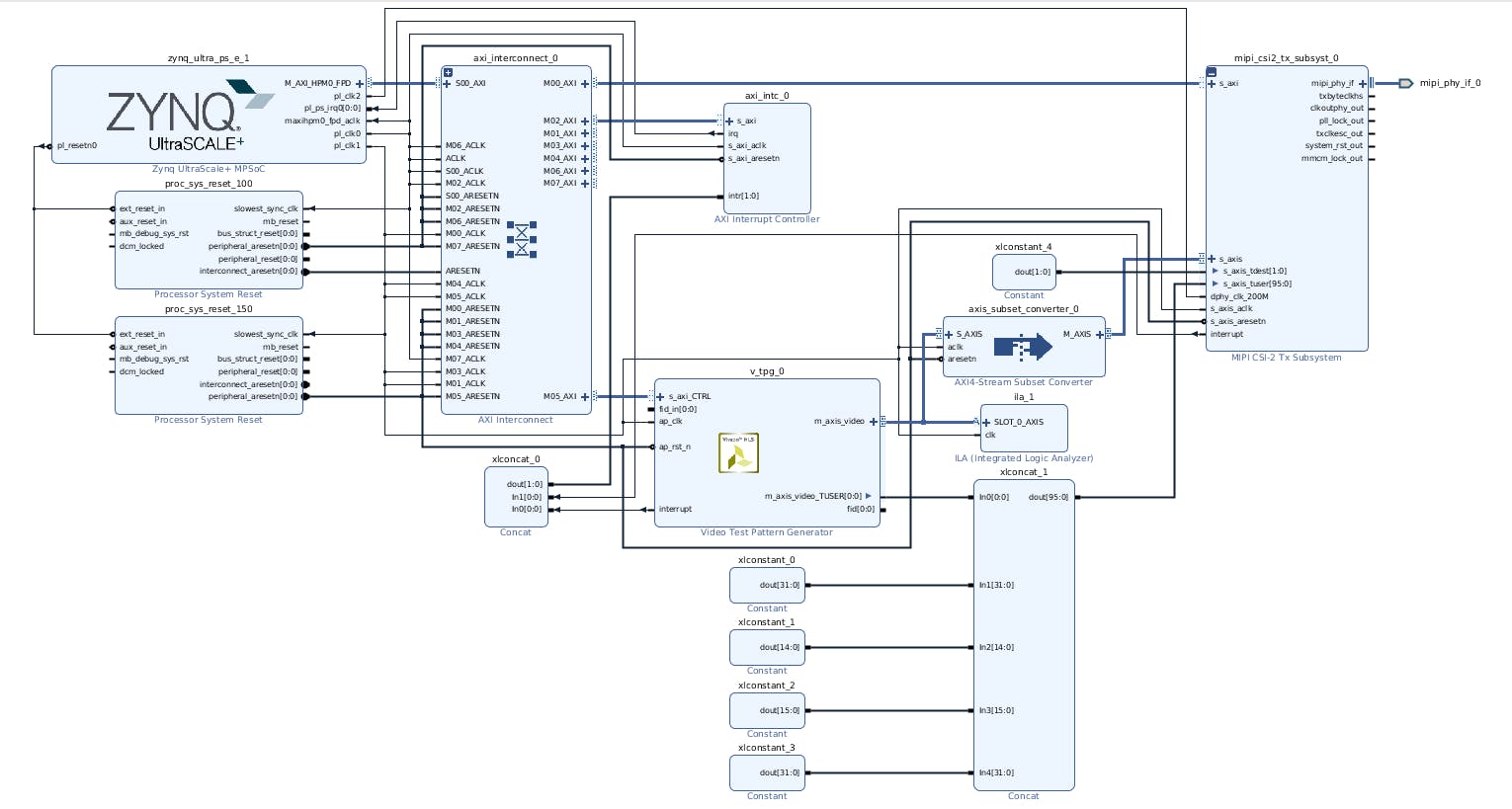Expand s_axi_CTRL pin on v_tpg_0
This screenshot has width=1512, height=809.
660,397
